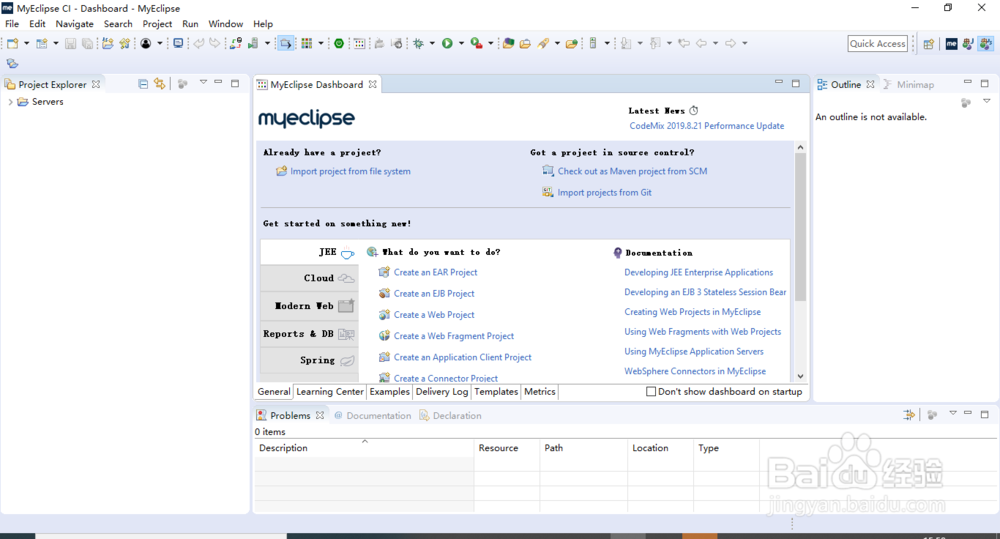Open the Navigate menu
Image resolution: width=1000 pixels, height=539 pixels.
[x=75, y=24]
